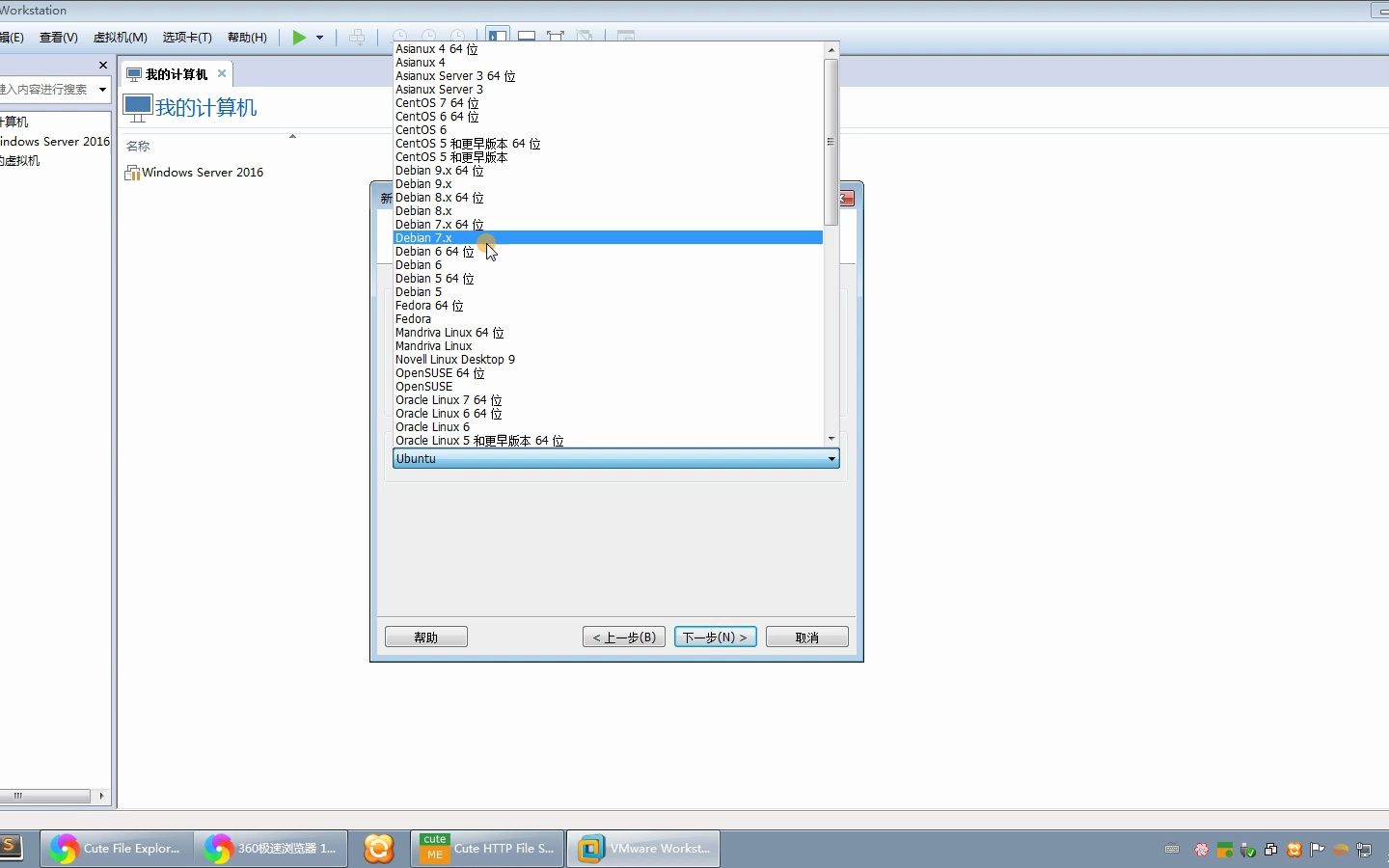Click dropdown list scroll up arrow
The height and width of the screenshot is (868, 1389).
click(831, 49)
